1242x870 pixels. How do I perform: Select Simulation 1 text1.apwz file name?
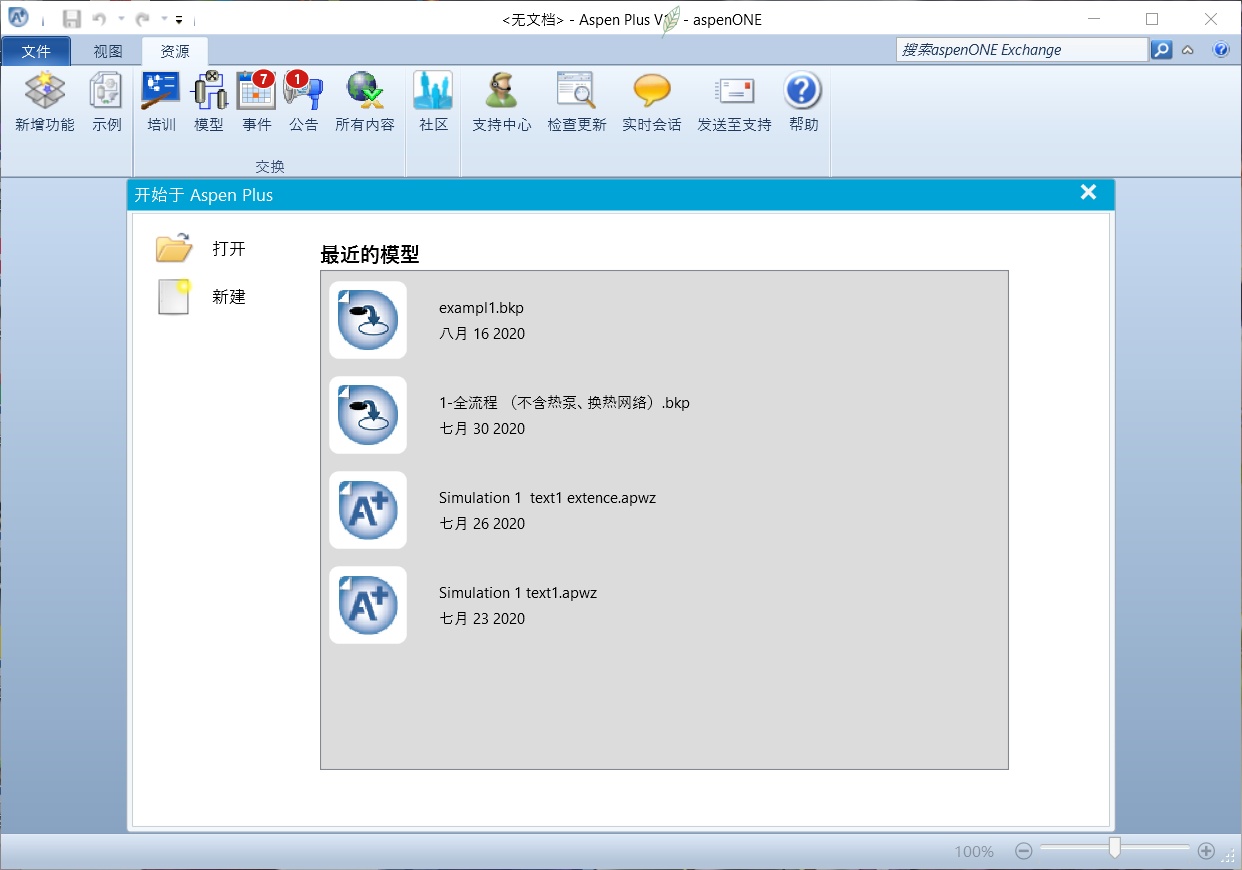[518, 592]
